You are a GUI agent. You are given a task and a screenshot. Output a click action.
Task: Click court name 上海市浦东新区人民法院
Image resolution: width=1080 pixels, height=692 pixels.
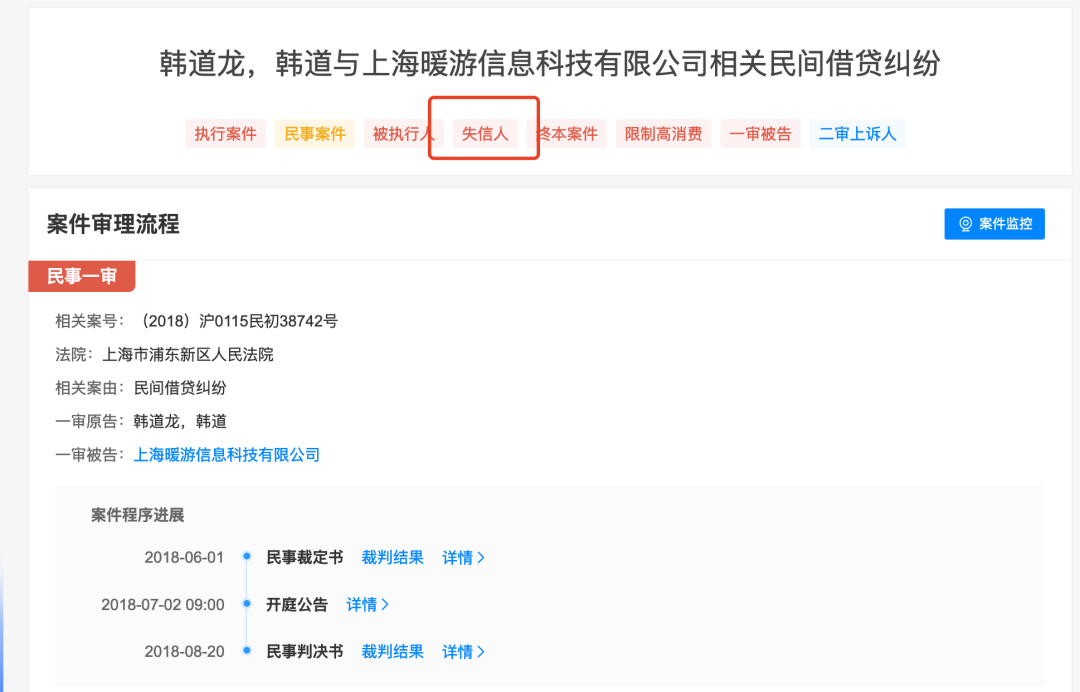pyautogui.click(x=188, y=355)
